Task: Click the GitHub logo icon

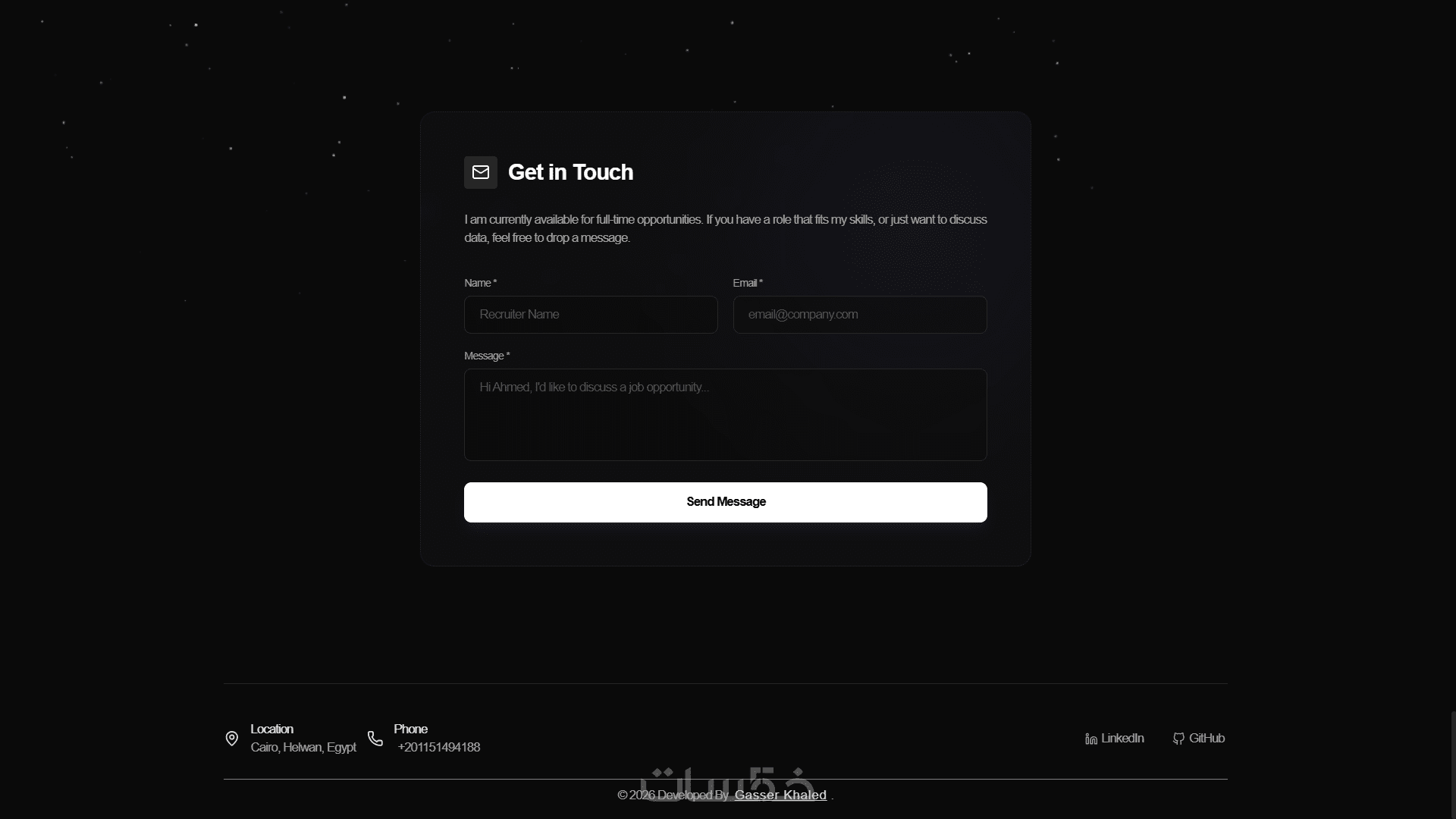Action: pyautogui.click(x=1178, y=739)
